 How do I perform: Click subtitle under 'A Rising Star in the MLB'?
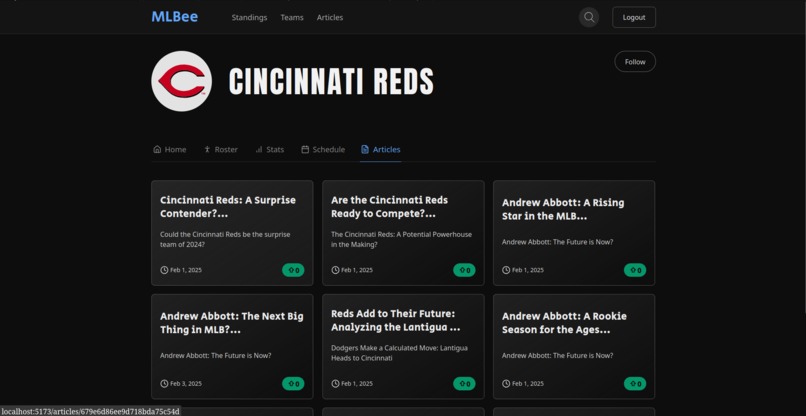[557, 242]
